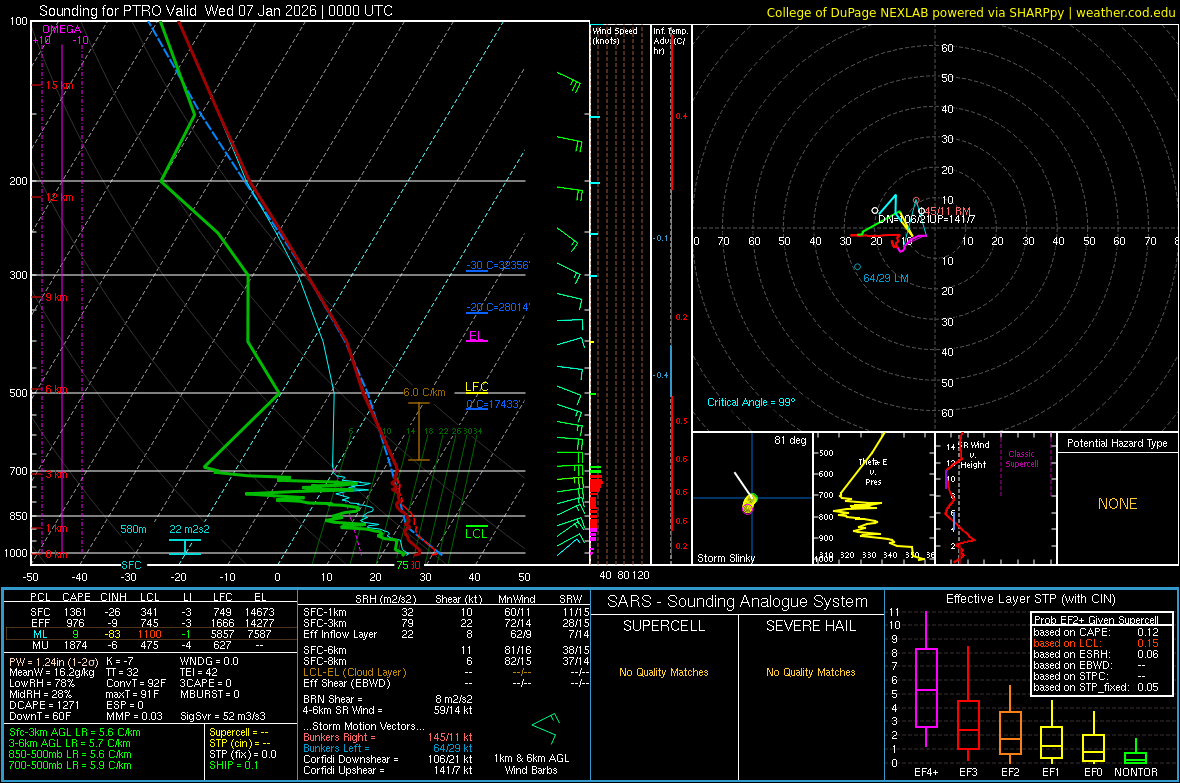Image resolution: width=1180 pixels, height=783 pixels.
Task: Click the SHIP = 0.1 value
Action: point(233,765)
